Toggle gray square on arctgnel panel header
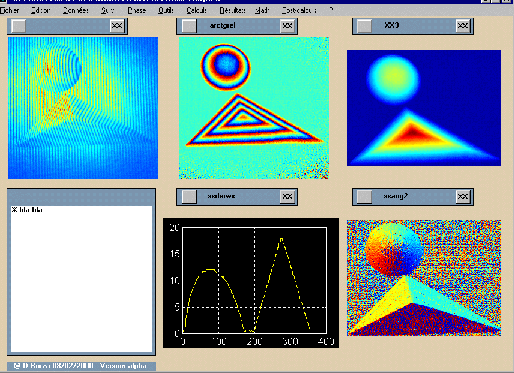This screenshot has width=514, height=373. (x=189, y=26)
